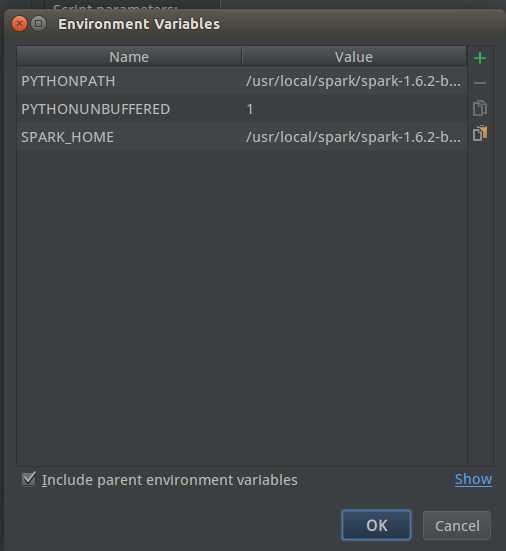Click empty area of the variables table
Screen dimensions: 506x551
pyautogui.click(x=242, y=306)
